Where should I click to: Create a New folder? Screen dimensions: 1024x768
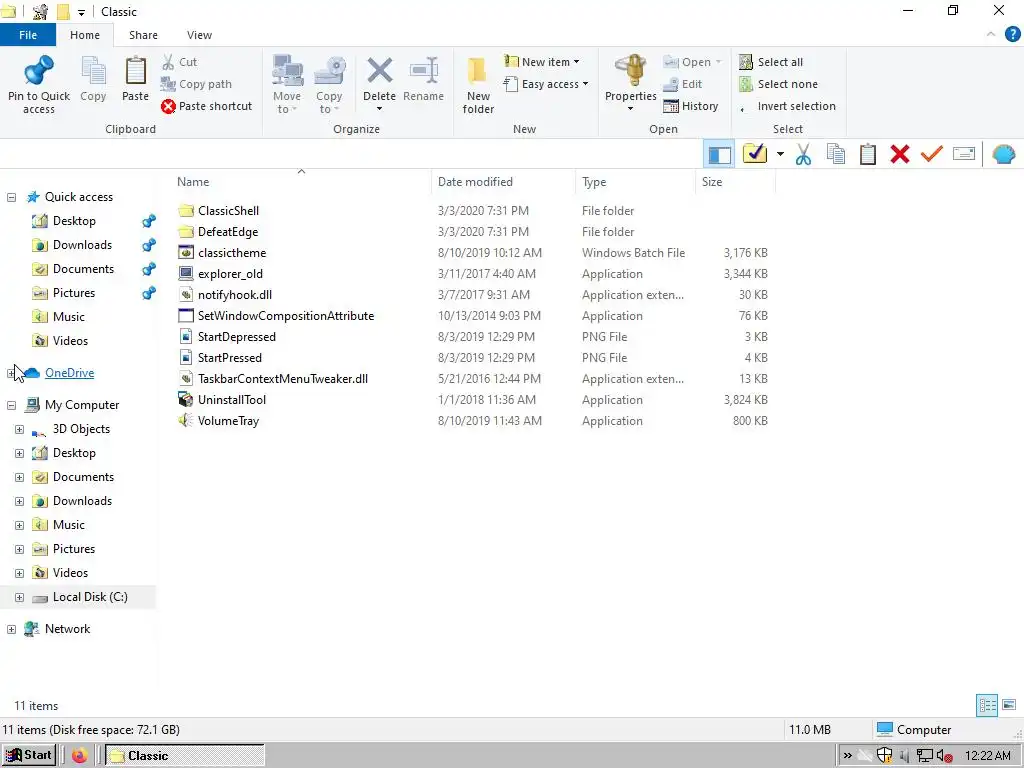click(478, 85)
